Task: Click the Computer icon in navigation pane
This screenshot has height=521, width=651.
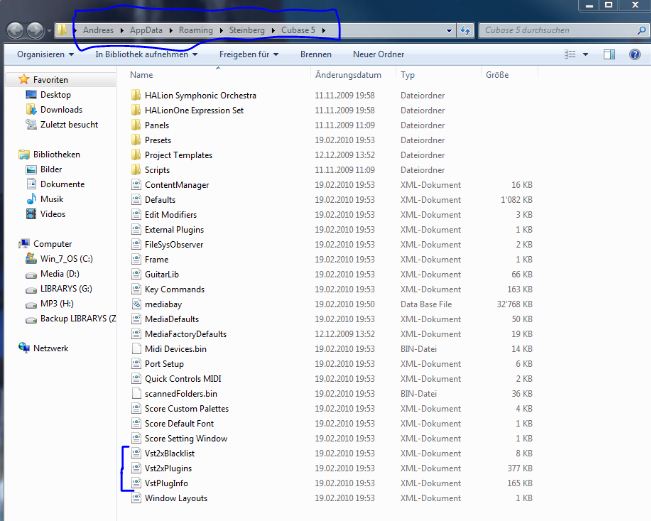Action: [24, 243]
